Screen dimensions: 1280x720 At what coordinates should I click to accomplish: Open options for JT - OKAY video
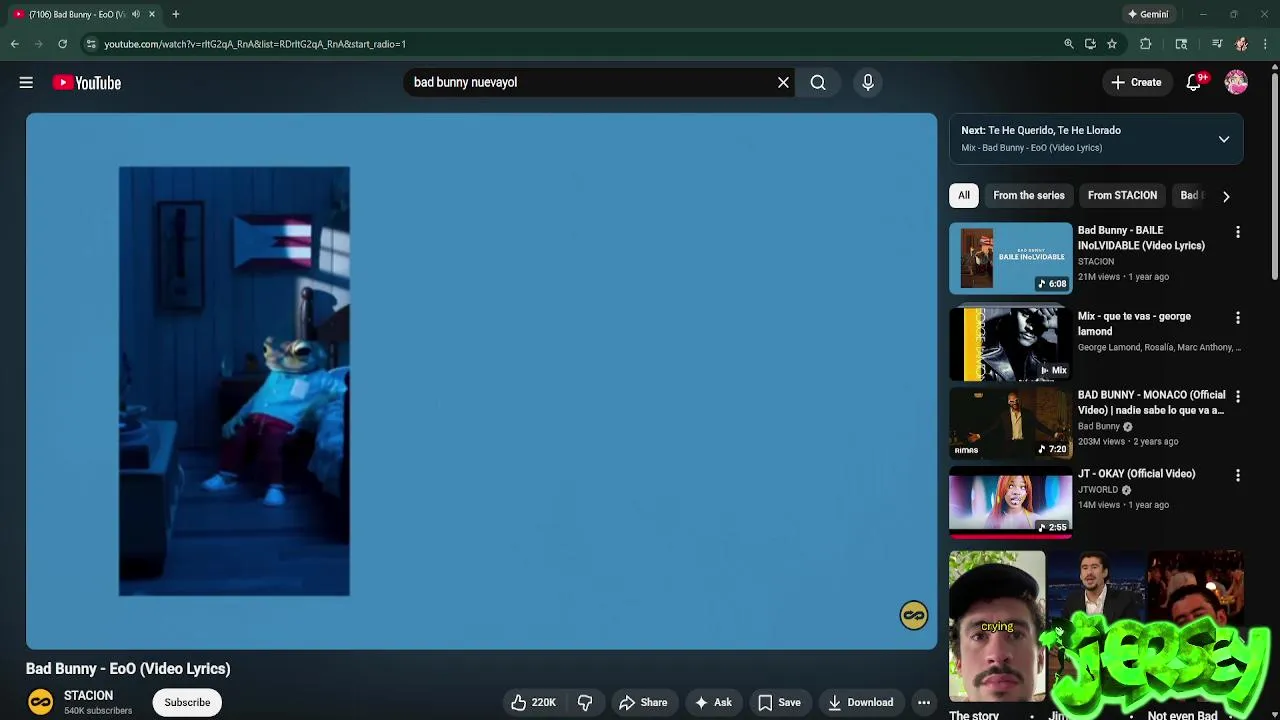(1238, 476)
